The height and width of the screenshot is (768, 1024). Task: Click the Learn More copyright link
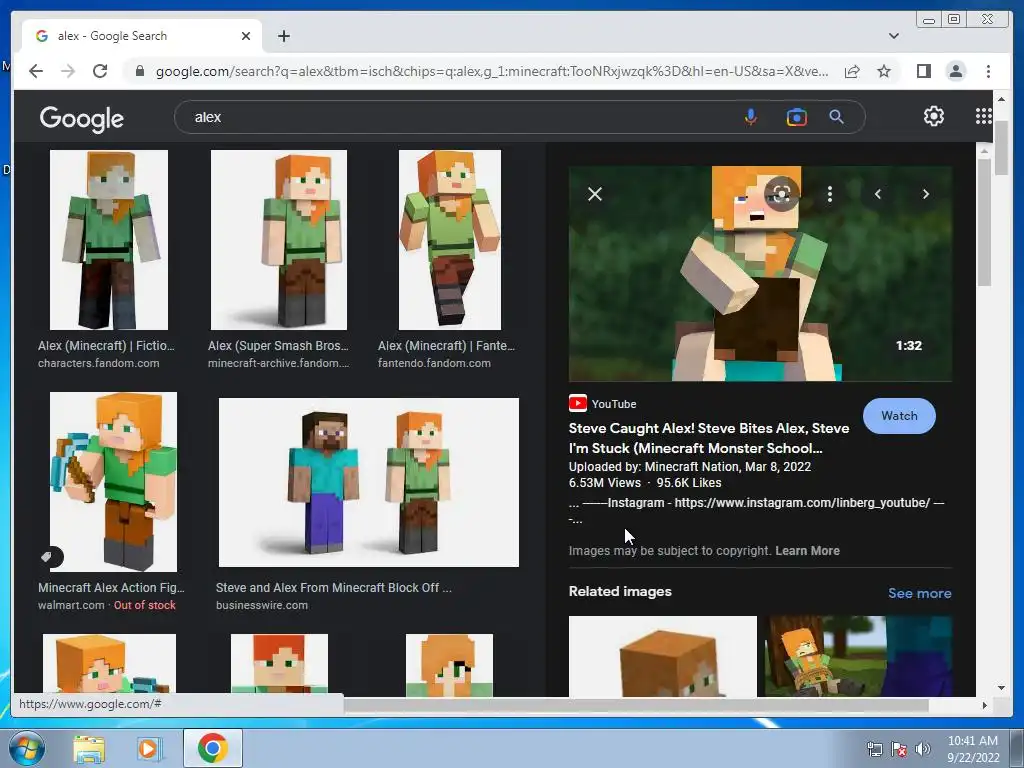(807, 551)
